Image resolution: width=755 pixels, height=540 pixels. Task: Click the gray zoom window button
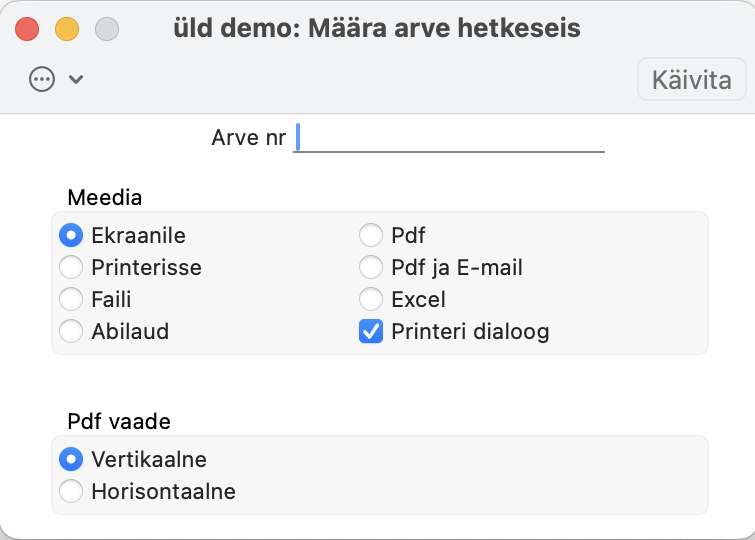click(x=106, y=29)
